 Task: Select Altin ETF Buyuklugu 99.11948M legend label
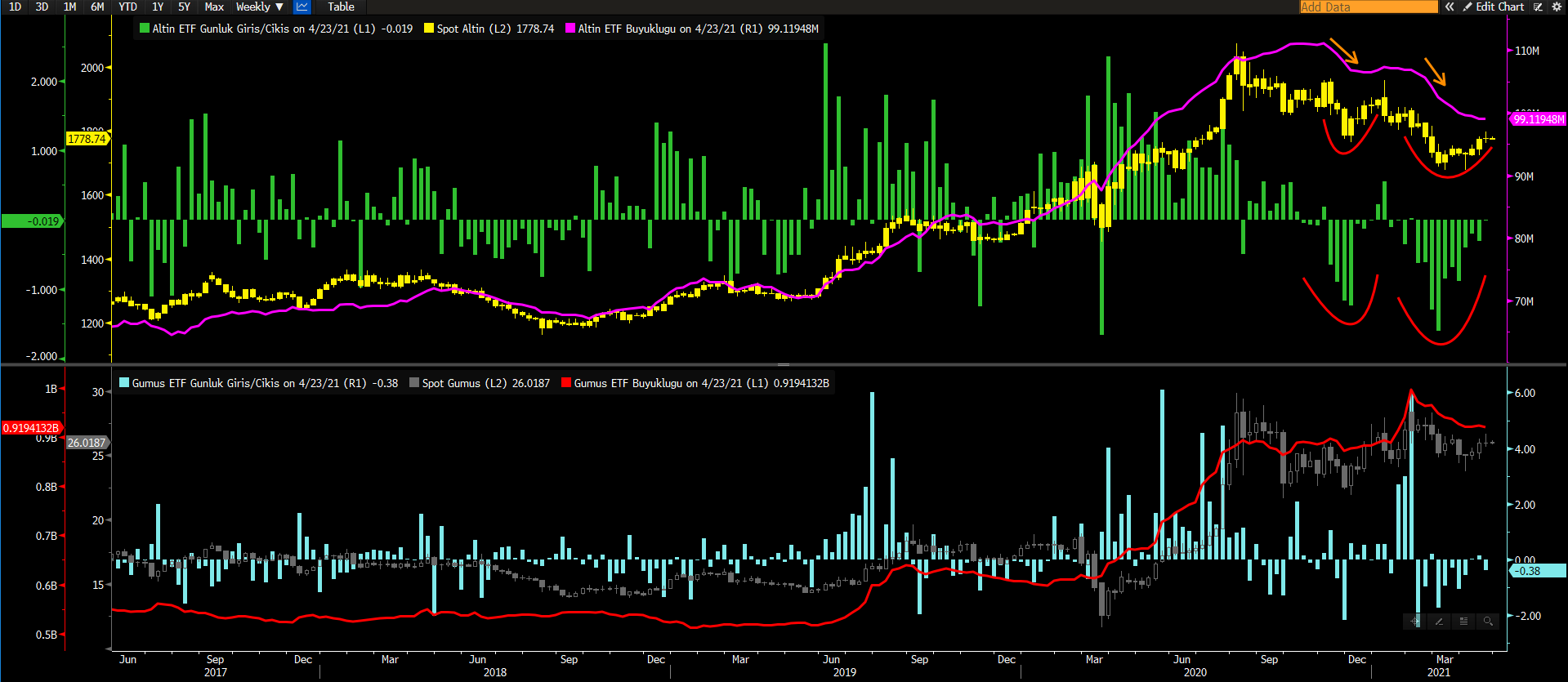tap(698, 29)
